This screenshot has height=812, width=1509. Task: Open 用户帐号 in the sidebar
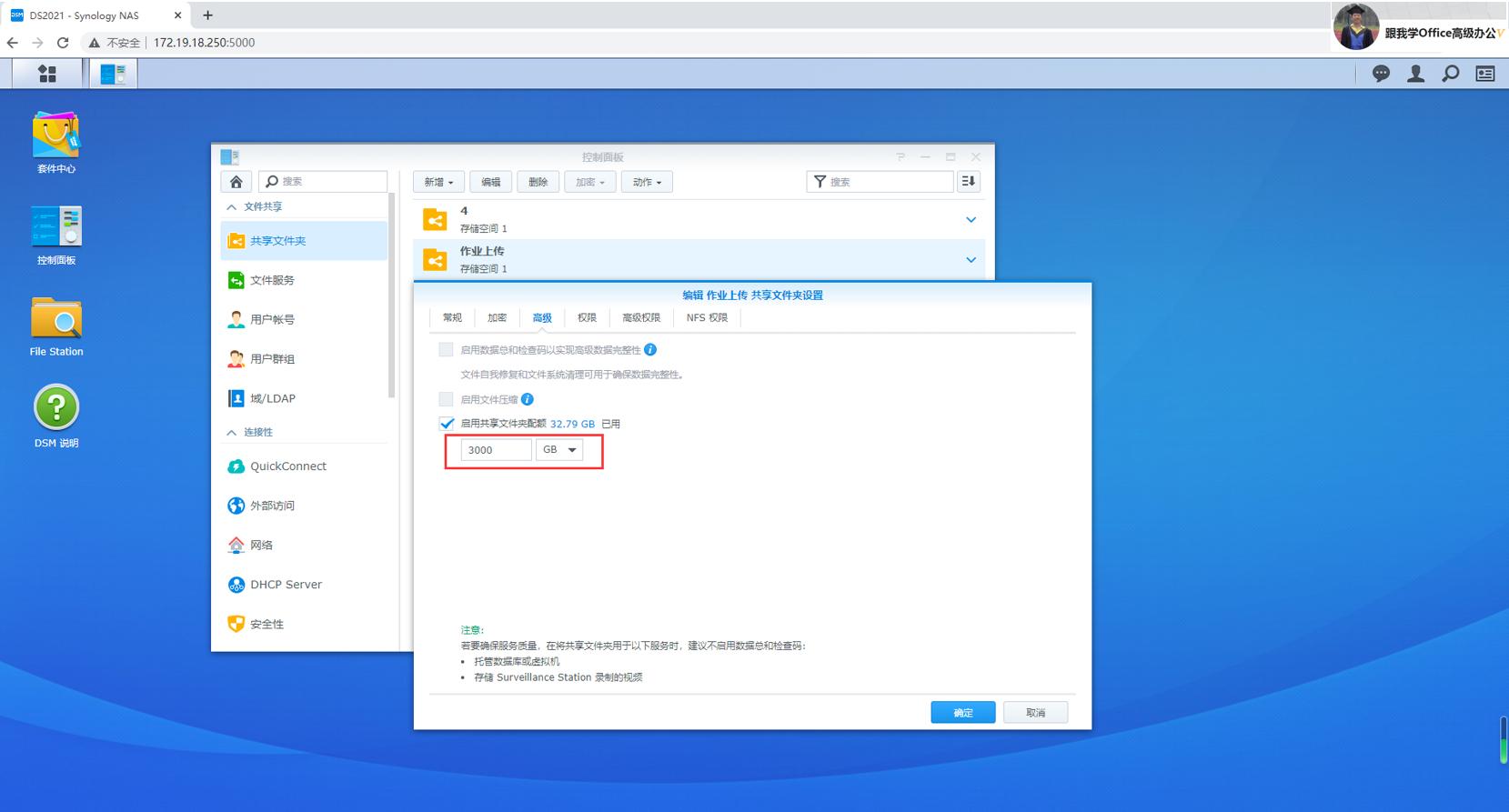tap(304, 319)
